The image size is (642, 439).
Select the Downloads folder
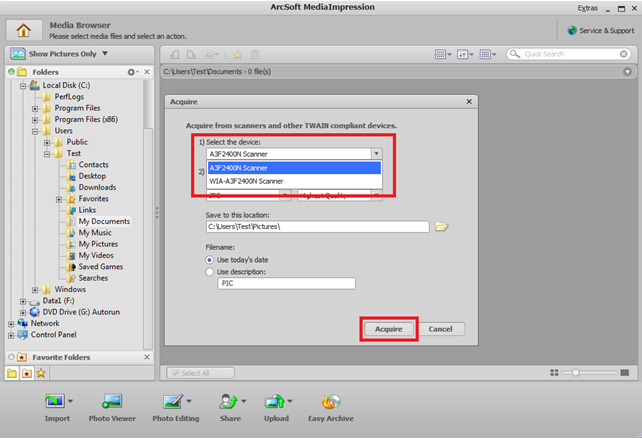point(97,188)
